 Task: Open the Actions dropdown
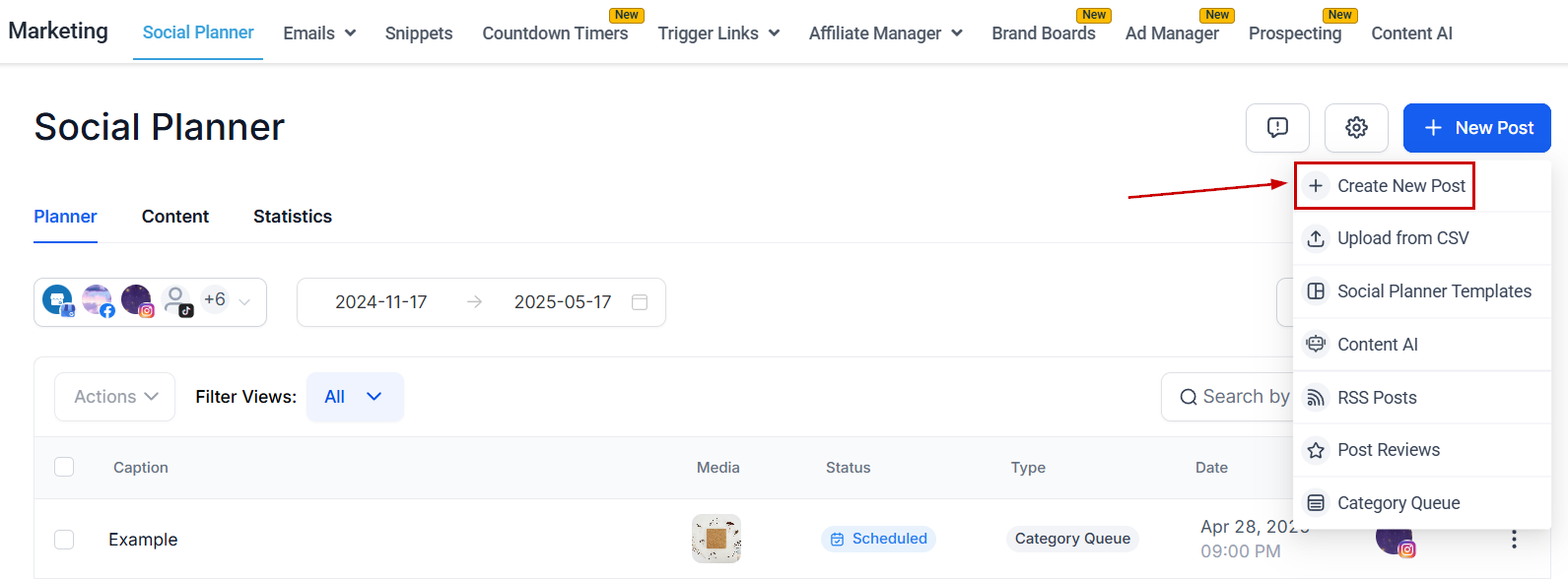coord(115,397)
